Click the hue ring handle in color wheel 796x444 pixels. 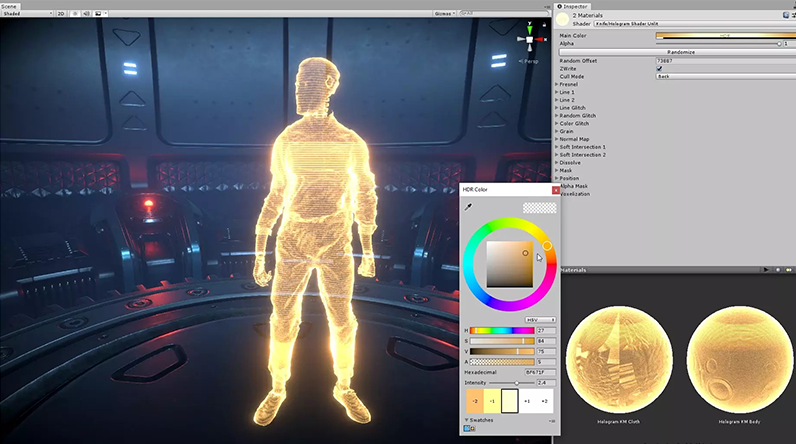(547, 246)
